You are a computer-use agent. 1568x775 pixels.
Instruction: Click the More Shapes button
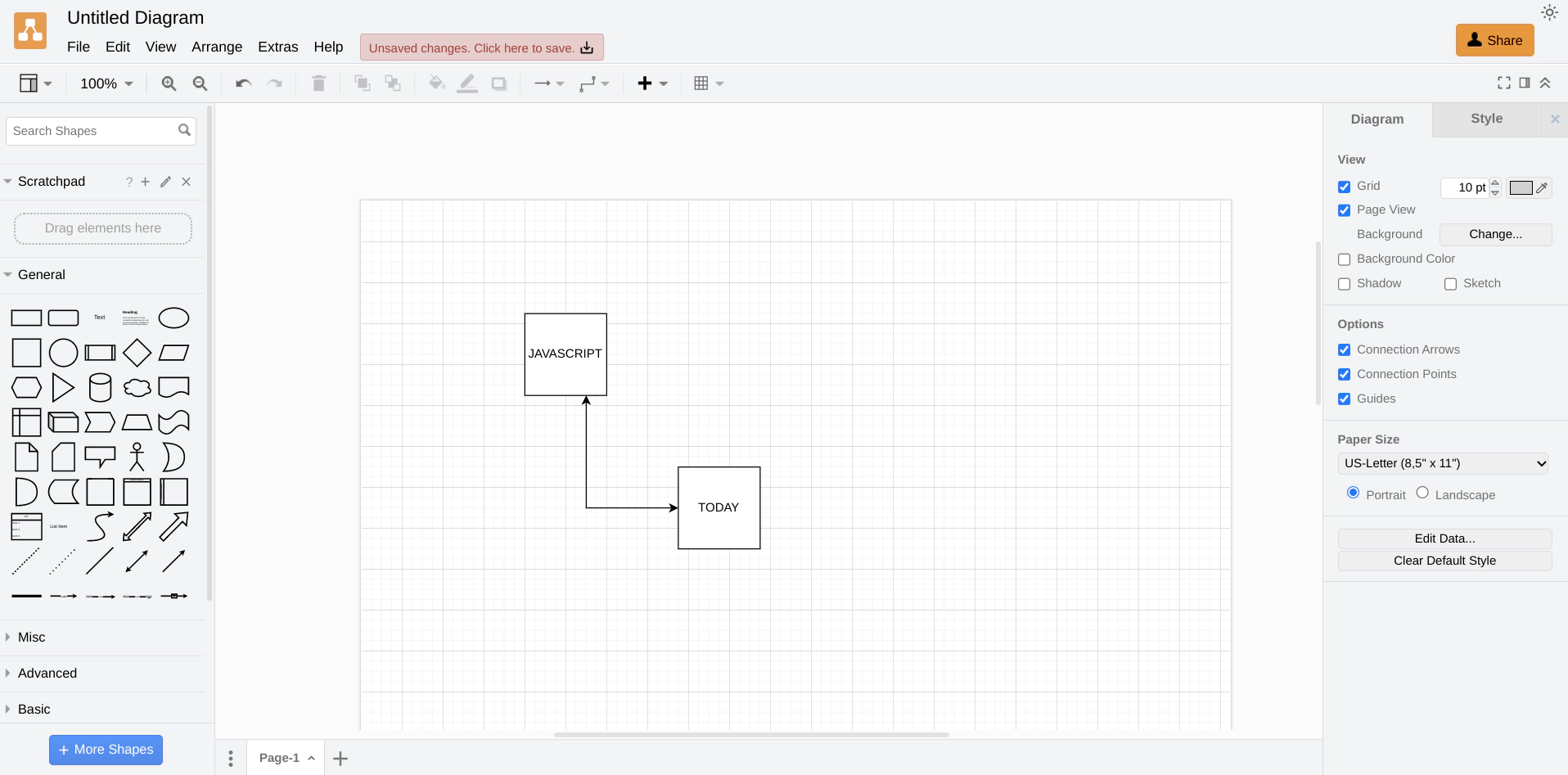click(106, 750)
